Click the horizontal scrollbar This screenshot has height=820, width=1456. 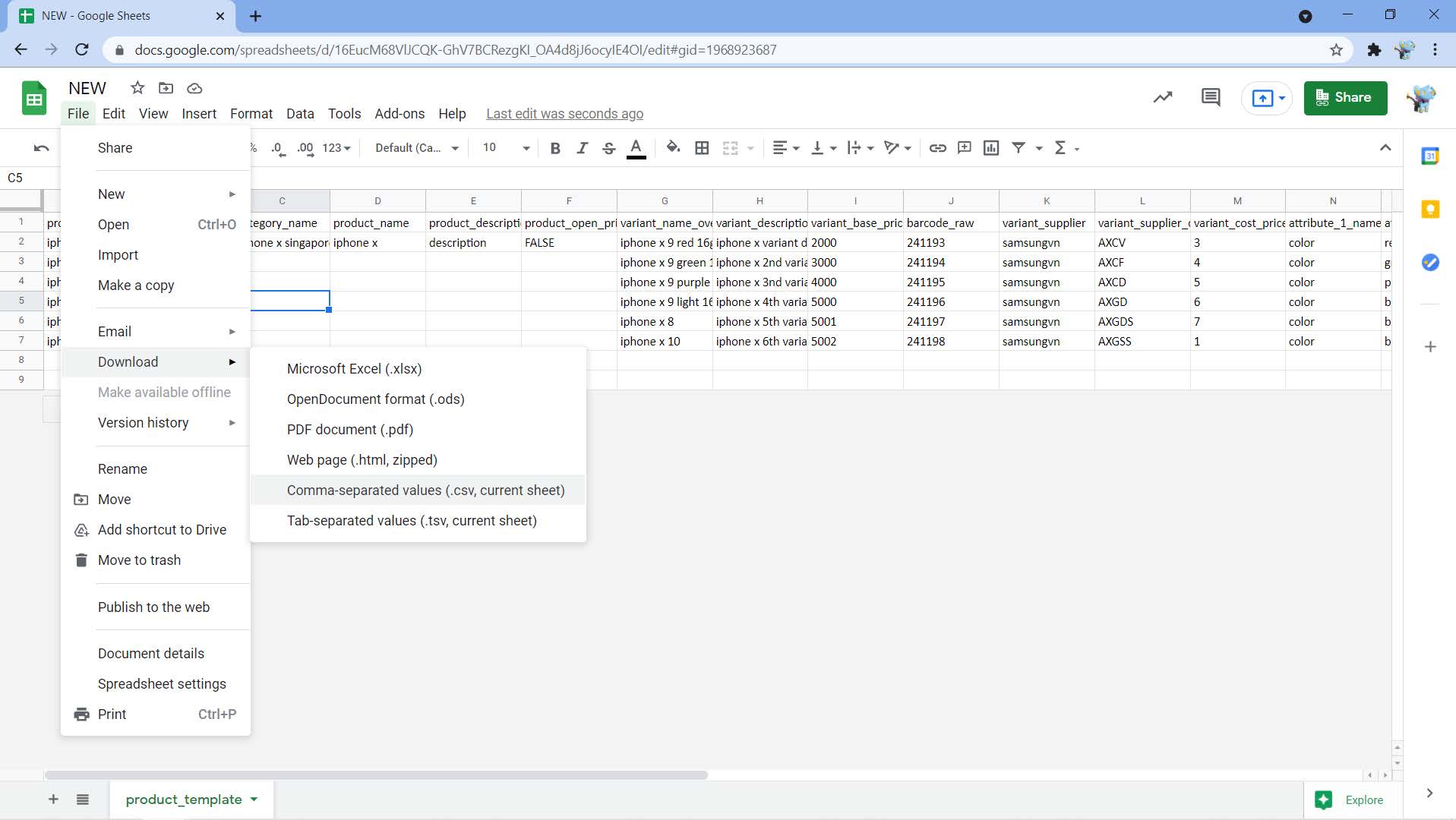click(x=376, y=775)
